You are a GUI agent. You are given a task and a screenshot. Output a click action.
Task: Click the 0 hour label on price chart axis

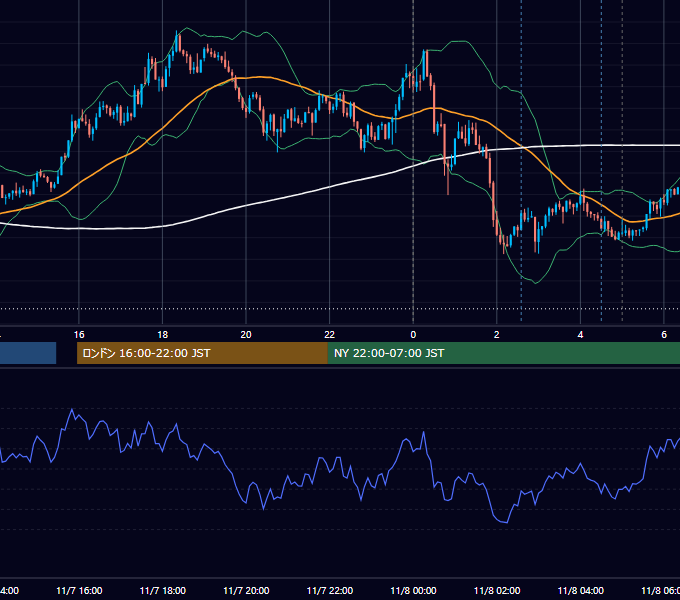[413, 335]
